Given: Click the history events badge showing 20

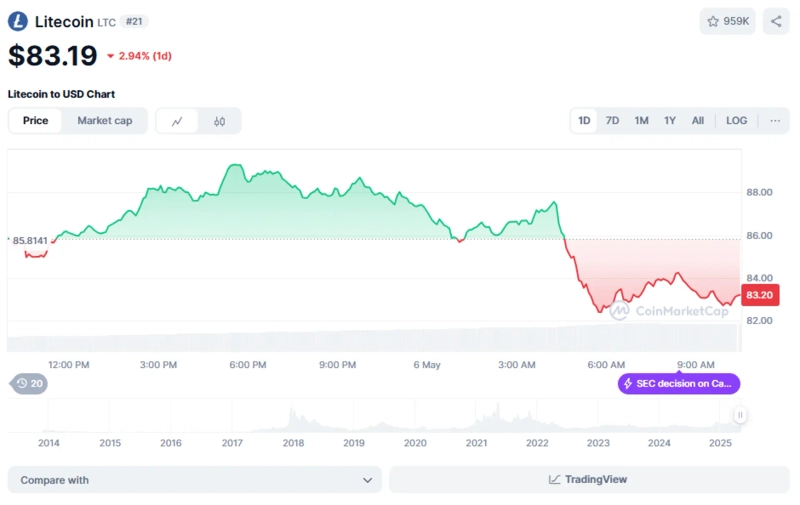Looking at the screenshot, I should point(29,383).
